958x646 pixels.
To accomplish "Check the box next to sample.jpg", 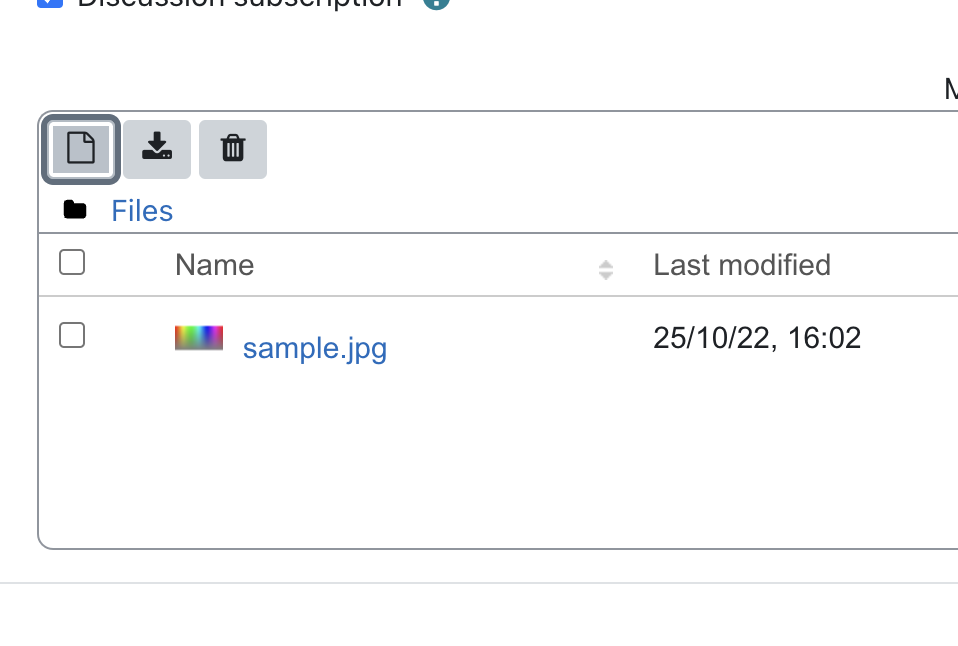I will tap(72, 335).
